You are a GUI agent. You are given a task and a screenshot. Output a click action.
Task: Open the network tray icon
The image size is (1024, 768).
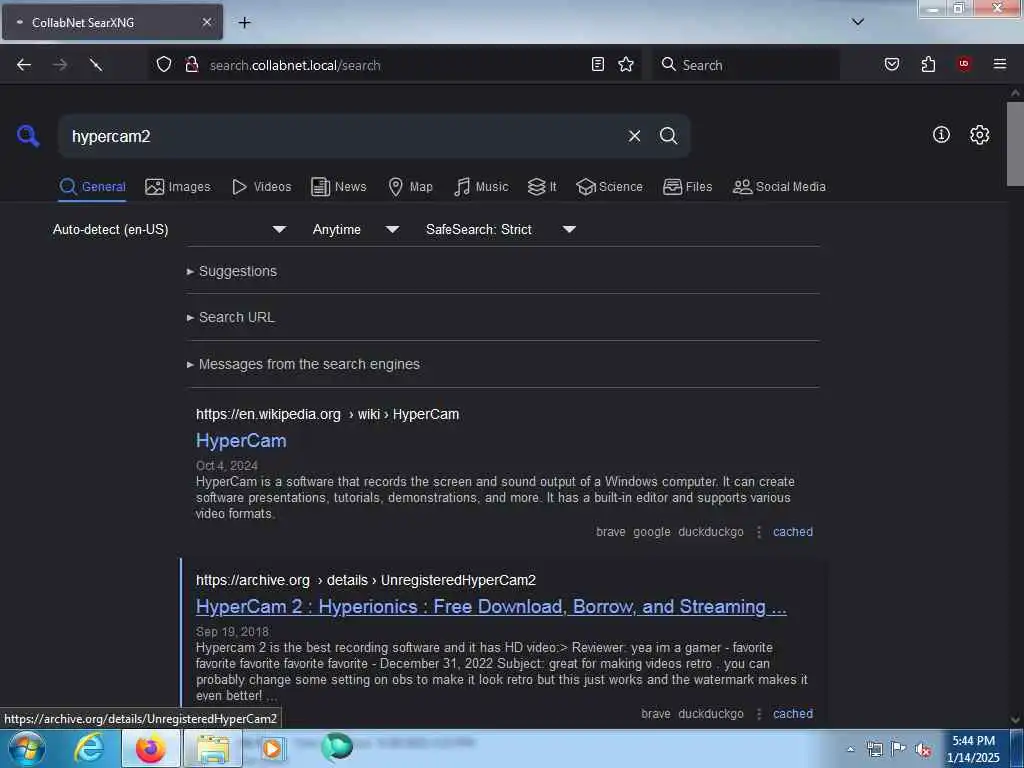click(874, 749)
